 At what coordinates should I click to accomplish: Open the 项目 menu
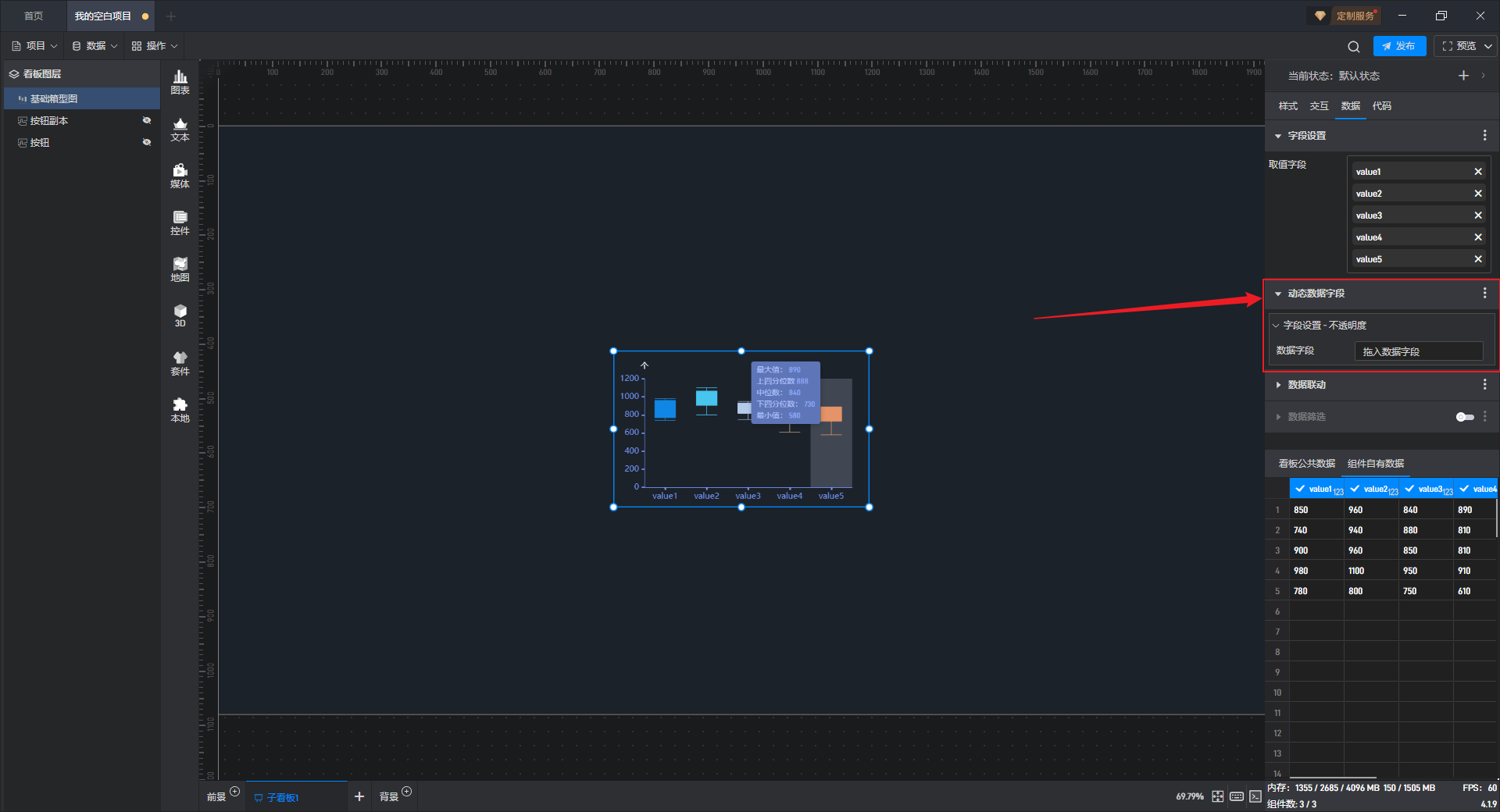tap(34, 46)
